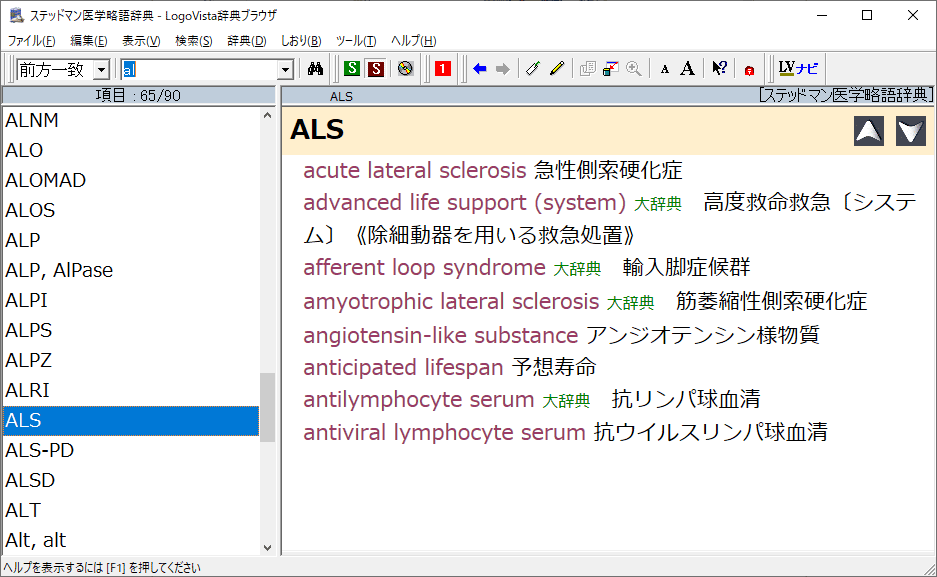
Task: Click the grayed copy pages icon
Action: click(587, 69)
